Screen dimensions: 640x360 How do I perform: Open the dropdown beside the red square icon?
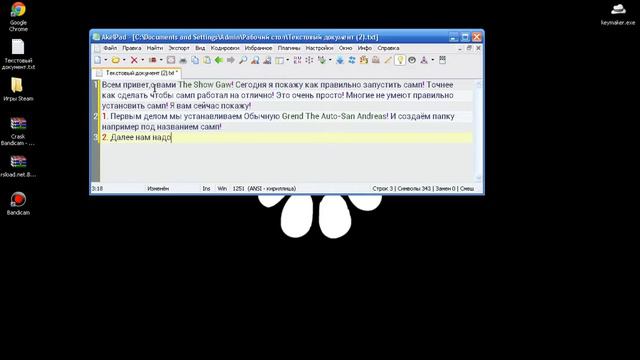click(x=161, y=60)
